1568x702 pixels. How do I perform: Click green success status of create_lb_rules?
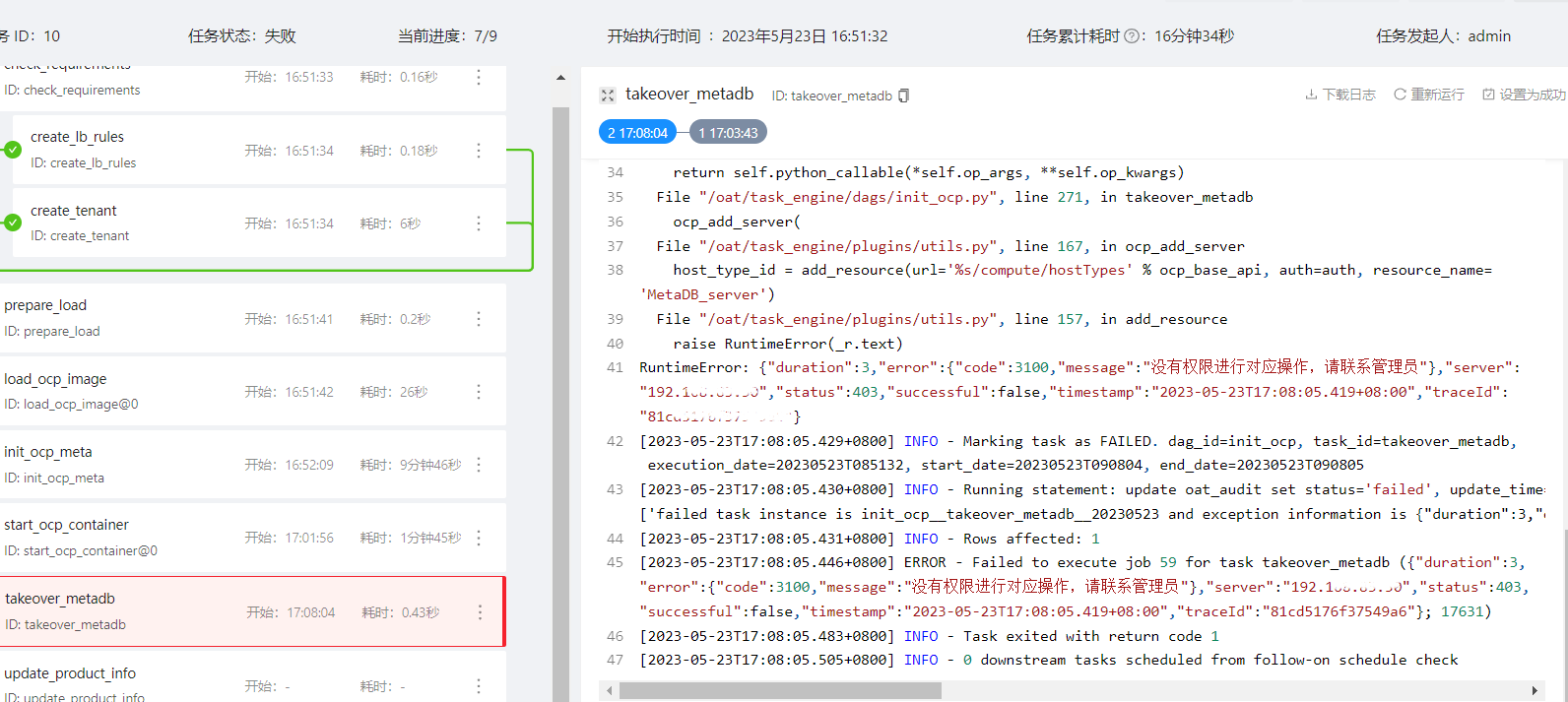point(13,150)
